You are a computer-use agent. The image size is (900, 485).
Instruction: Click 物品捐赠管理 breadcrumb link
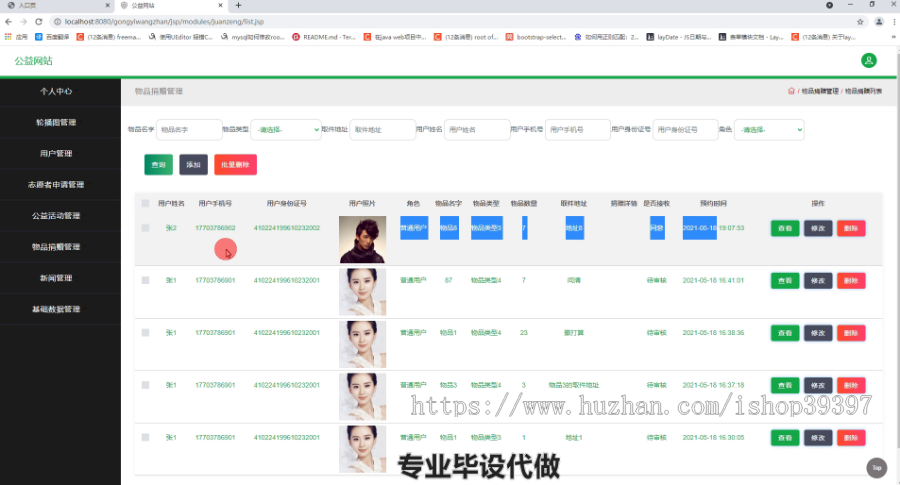[820, 91]
